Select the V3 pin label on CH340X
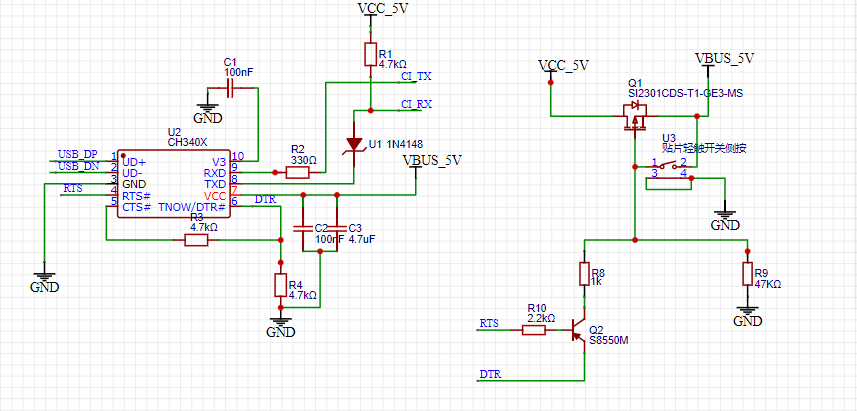 tap(219, 162)
